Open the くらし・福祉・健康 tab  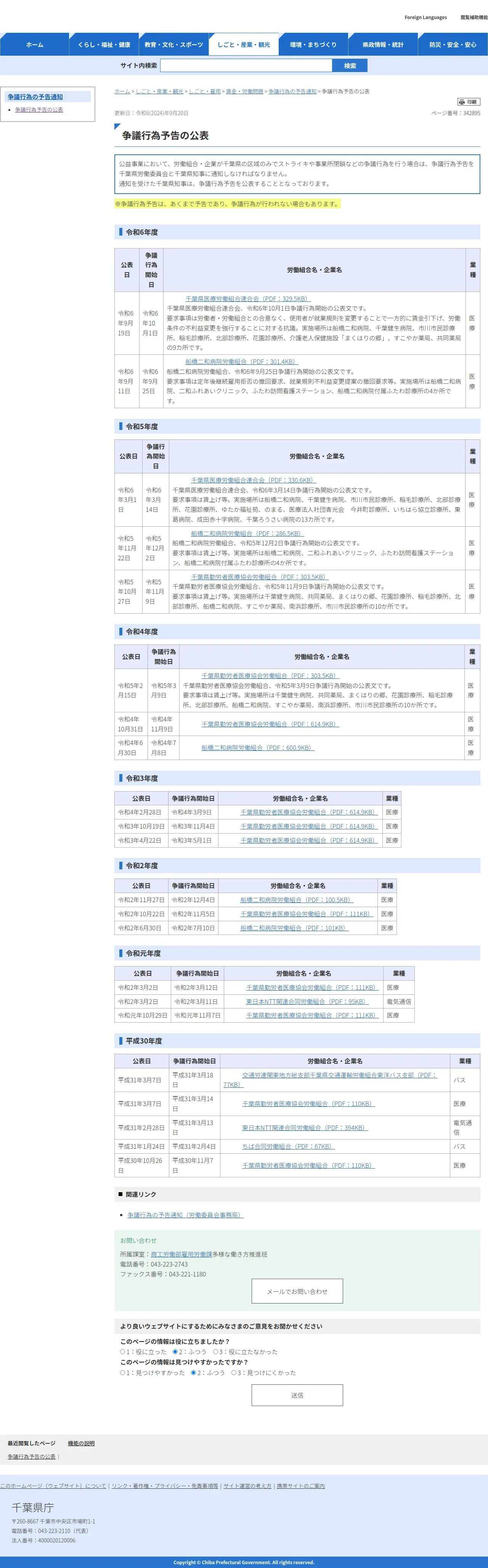tap(104, 45)
